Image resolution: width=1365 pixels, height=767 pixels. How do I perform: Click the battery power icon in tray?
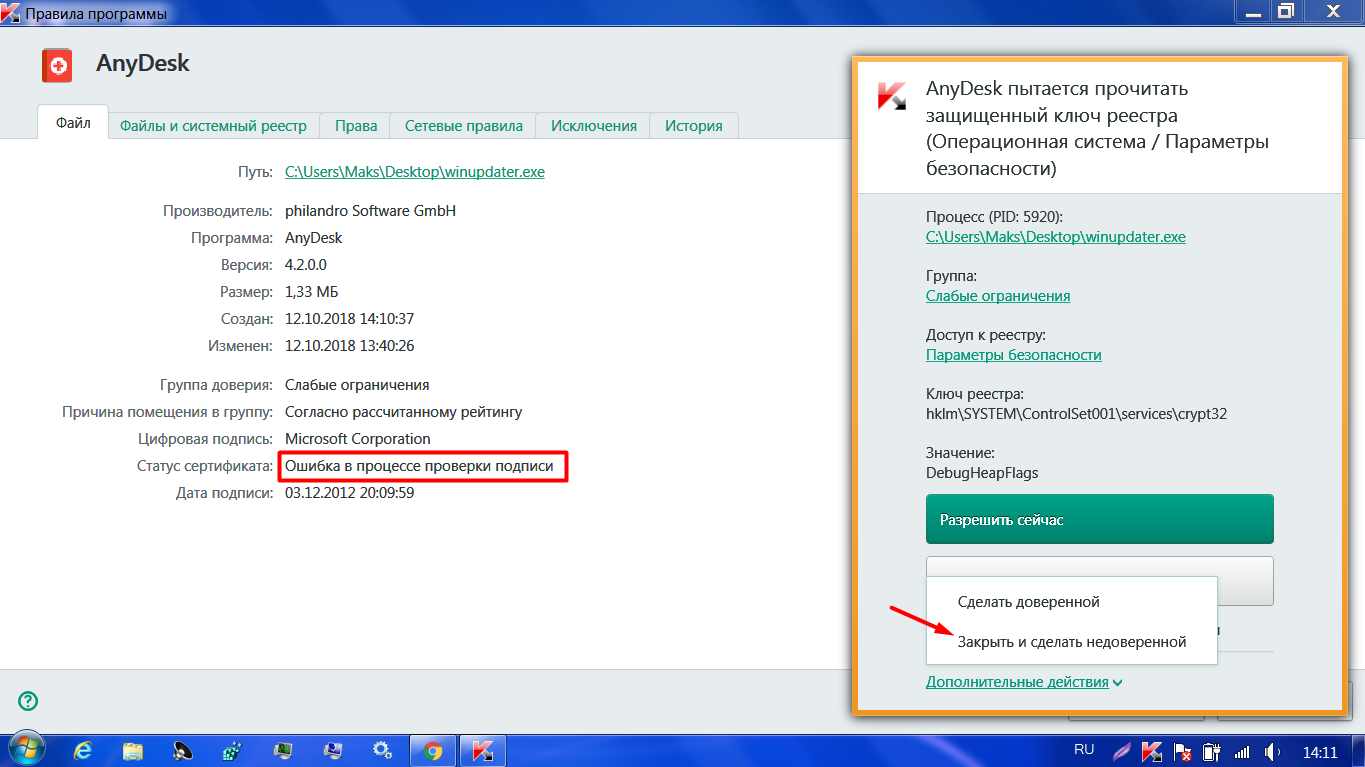[x=1211, y=750]
